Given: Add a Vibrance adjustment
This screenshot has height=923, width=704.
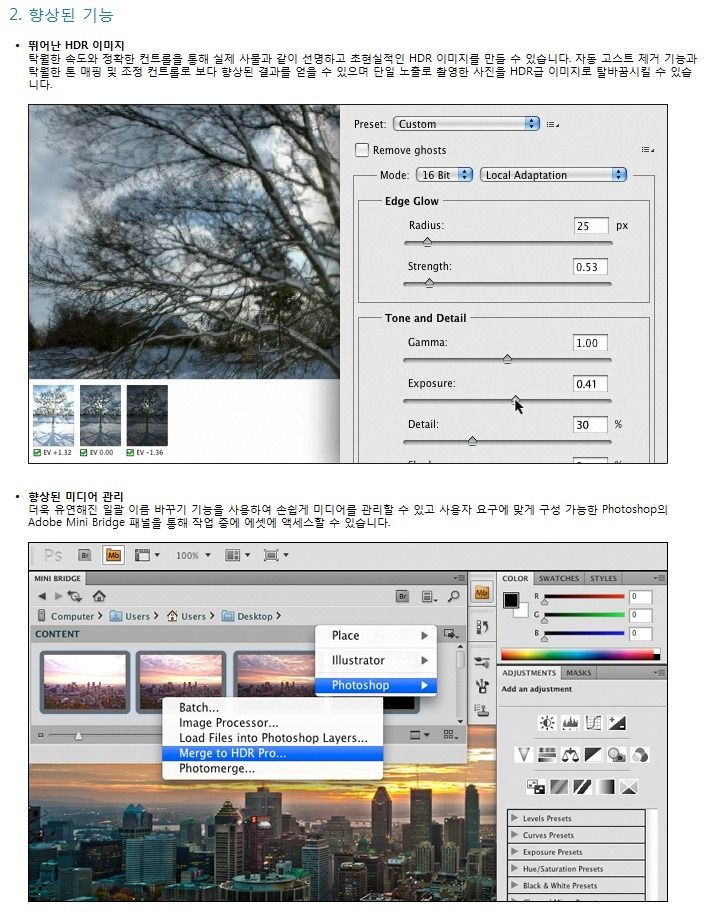Looking at the screenshot, I should point(523,755).
